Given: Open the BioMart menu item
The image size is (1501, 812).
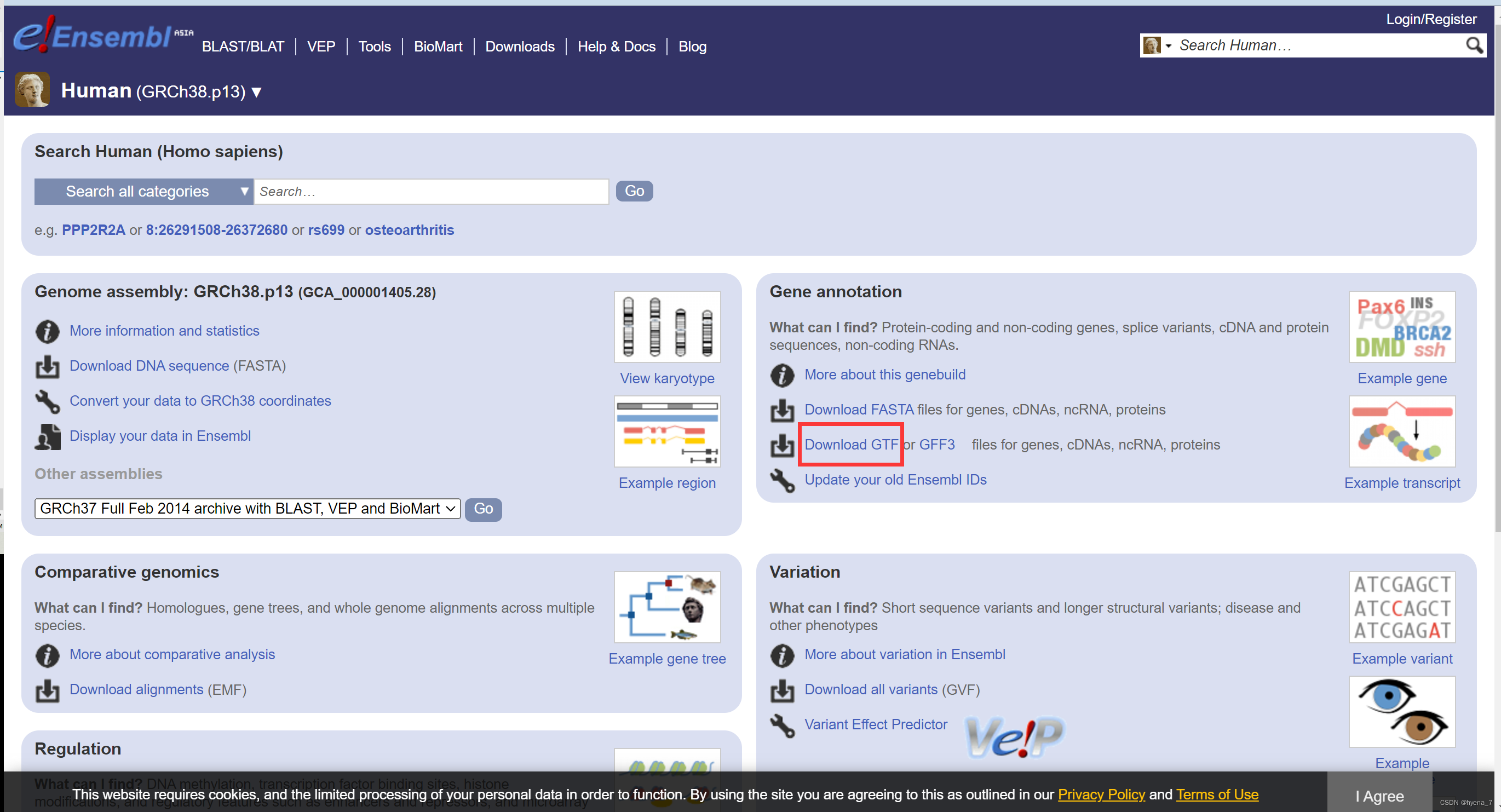Looking at the screenshot, I should click(438, 47).
